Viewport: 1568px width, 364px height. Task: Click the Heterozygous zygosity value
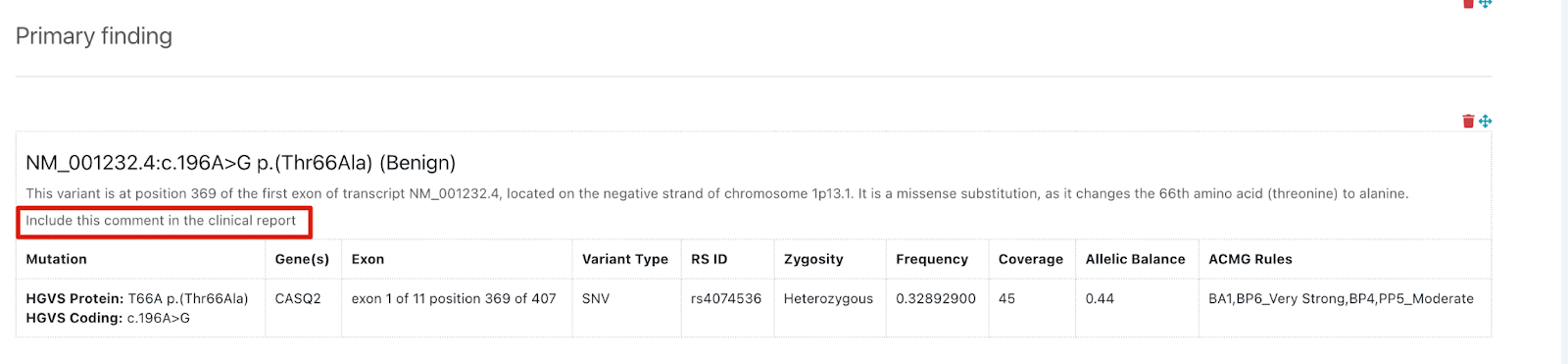[828, 298]
